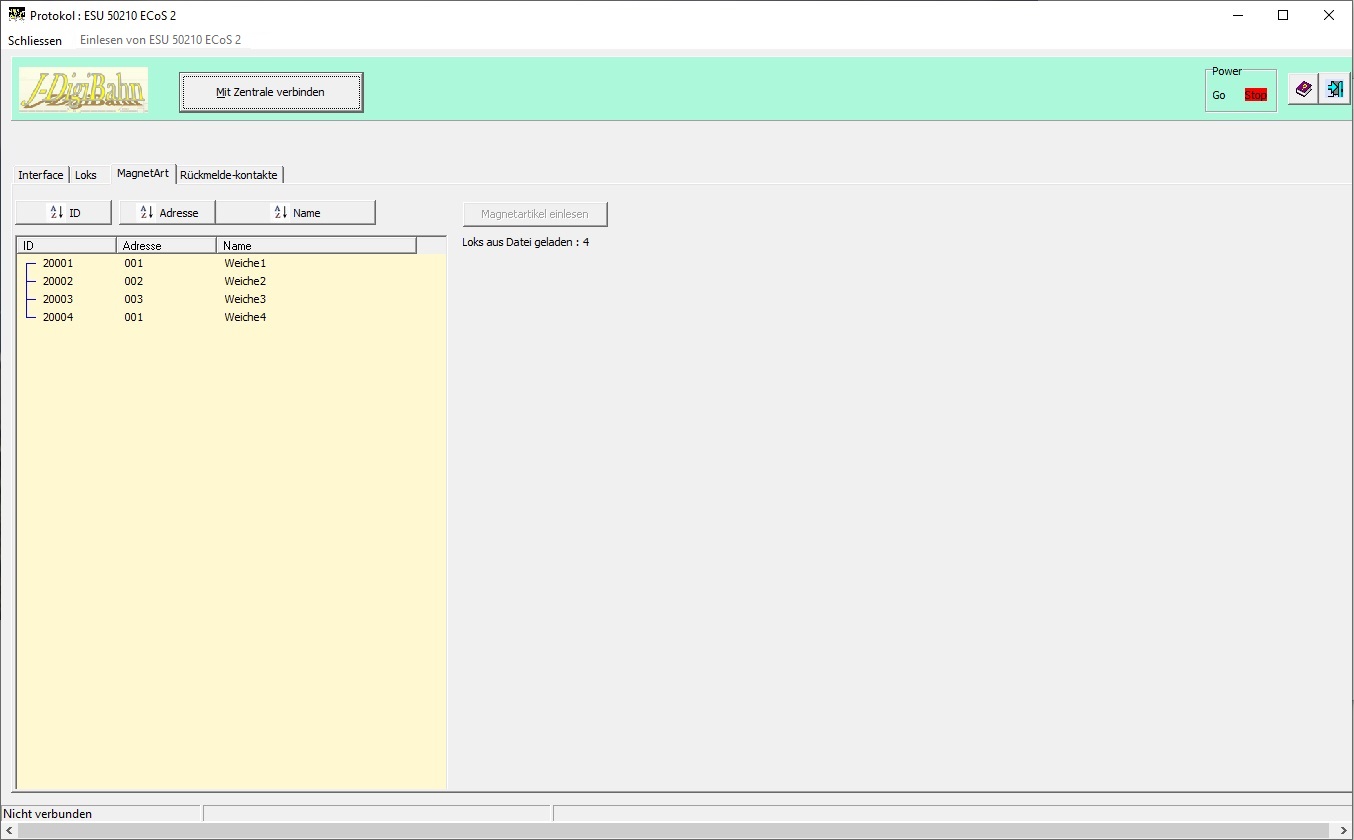The image size is (1354, 840).
Task: Select tree row 20001
Action: coord(231,263)
